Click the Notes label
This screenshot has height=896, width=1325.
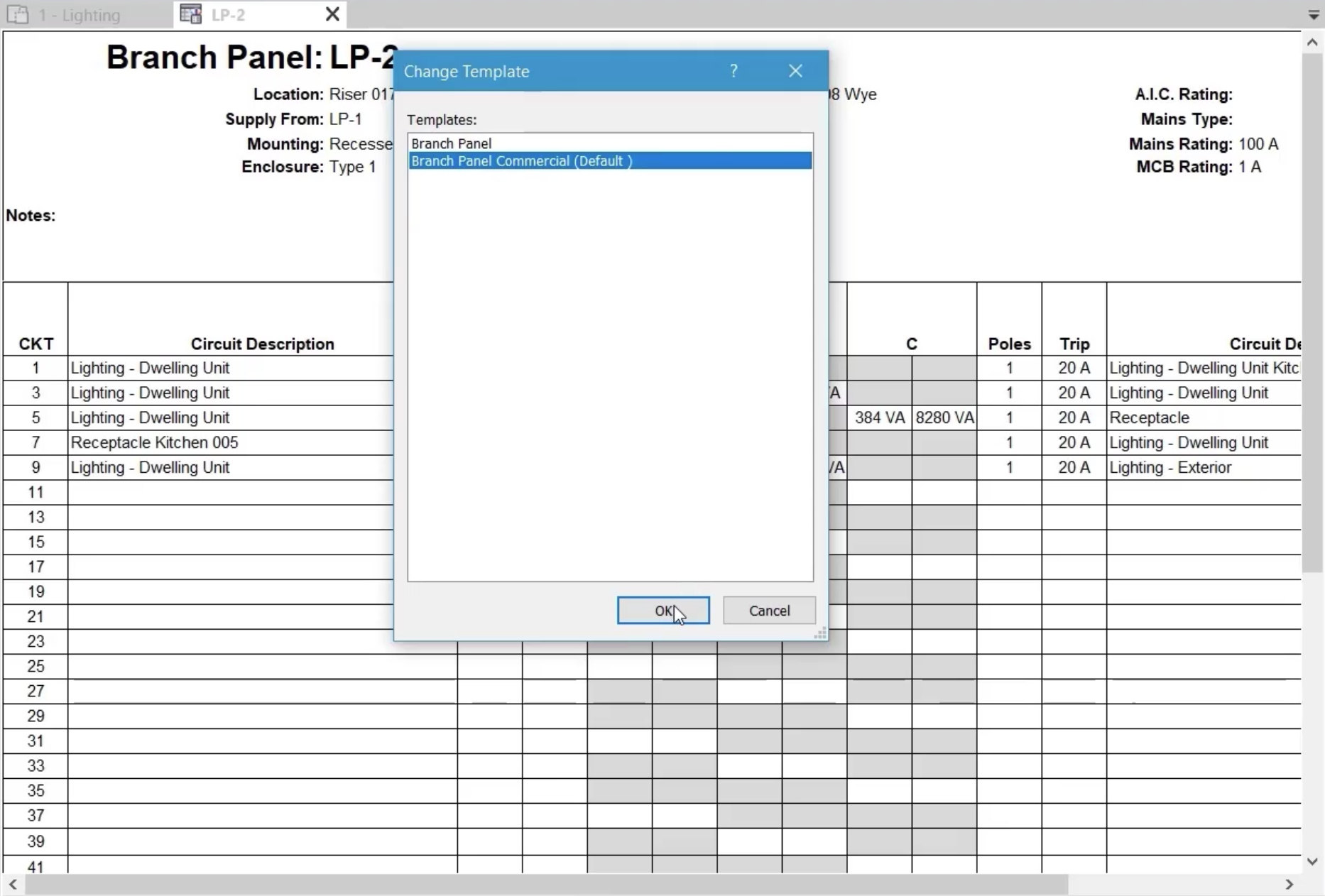pyautogui.click(x=31, y=215)
